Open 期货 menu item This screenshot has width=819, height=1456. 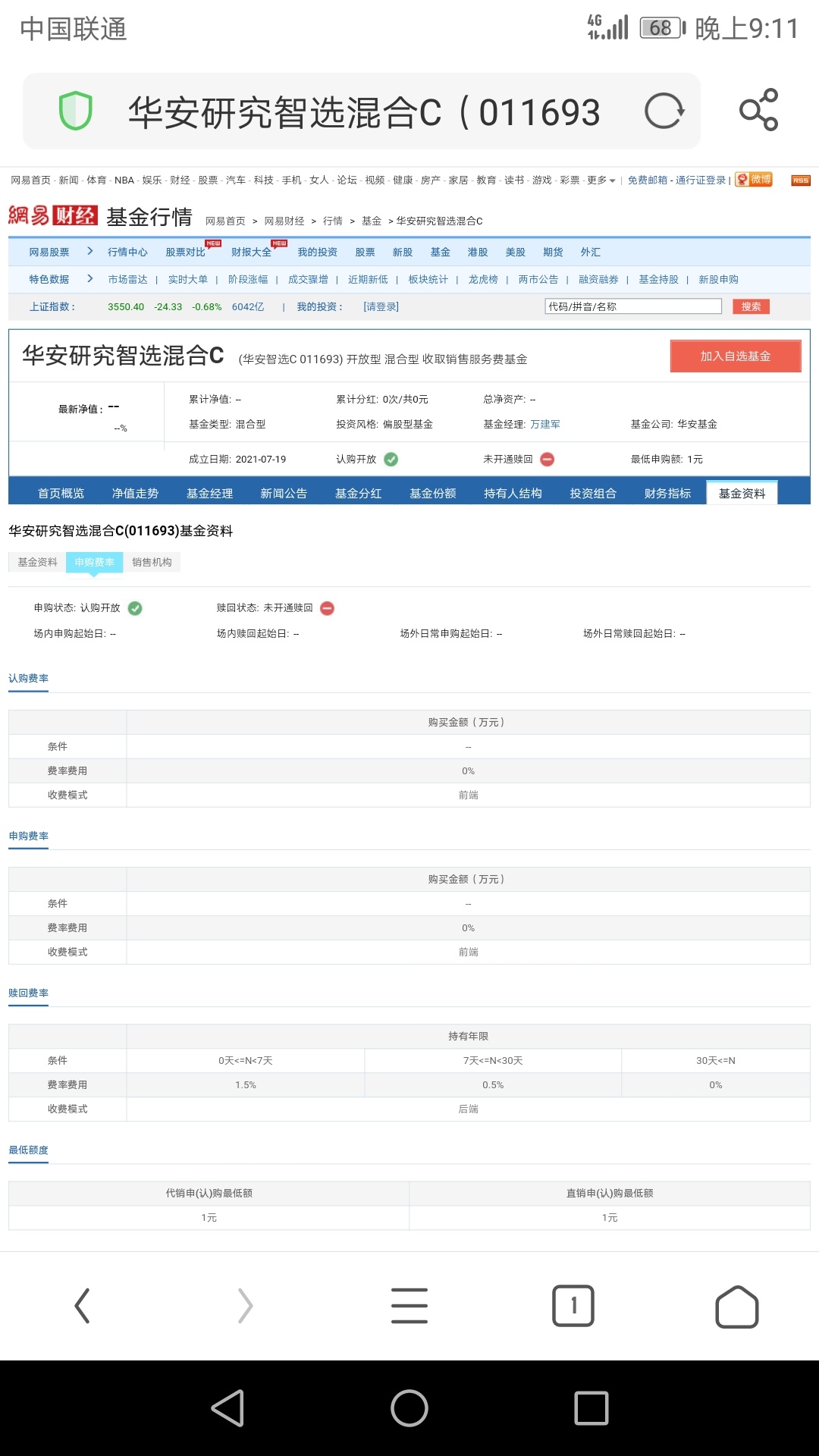553,252
